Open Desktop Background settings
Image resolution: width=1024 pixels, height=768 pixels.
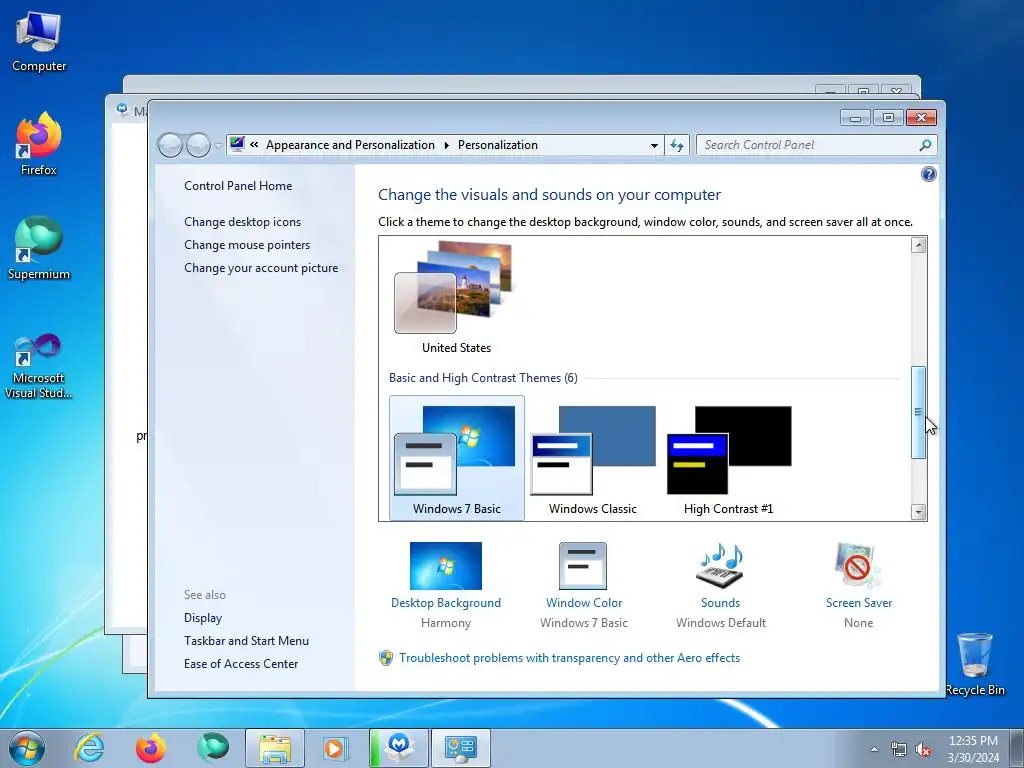coord(446,584)
